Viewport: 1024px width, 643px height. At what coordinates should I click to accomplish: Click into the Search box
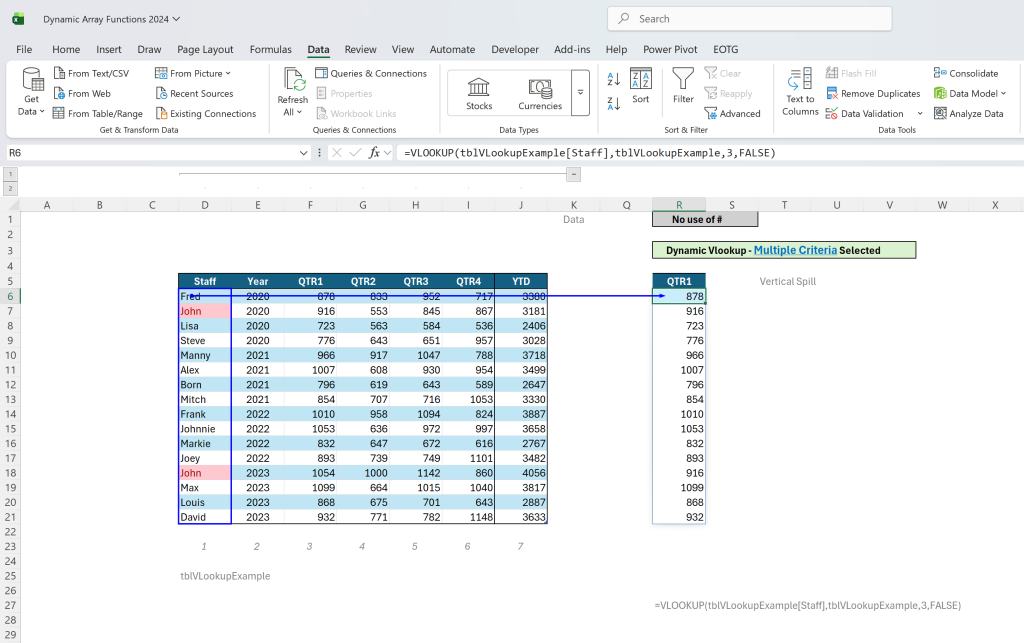coord(749,19)
